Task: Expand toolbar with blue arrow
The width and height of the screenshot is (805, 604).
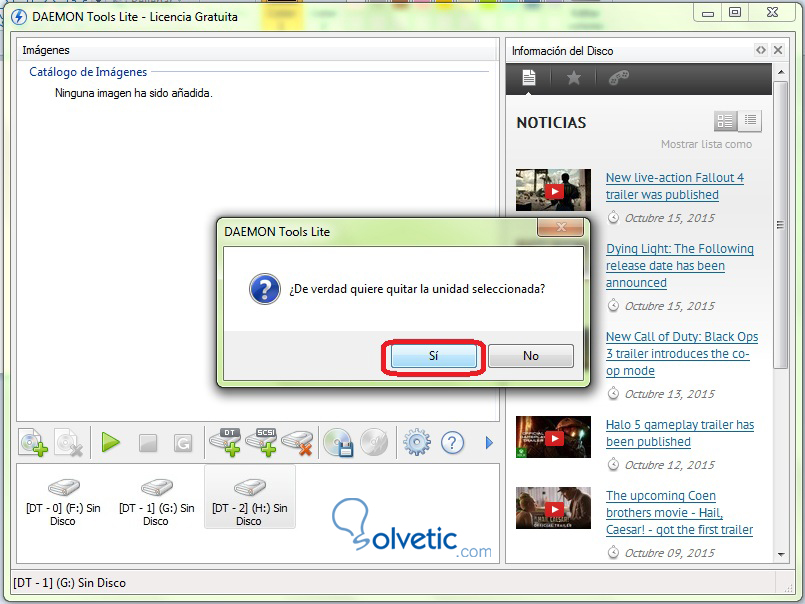Action: pyautogui.click(x=489, y=442)
